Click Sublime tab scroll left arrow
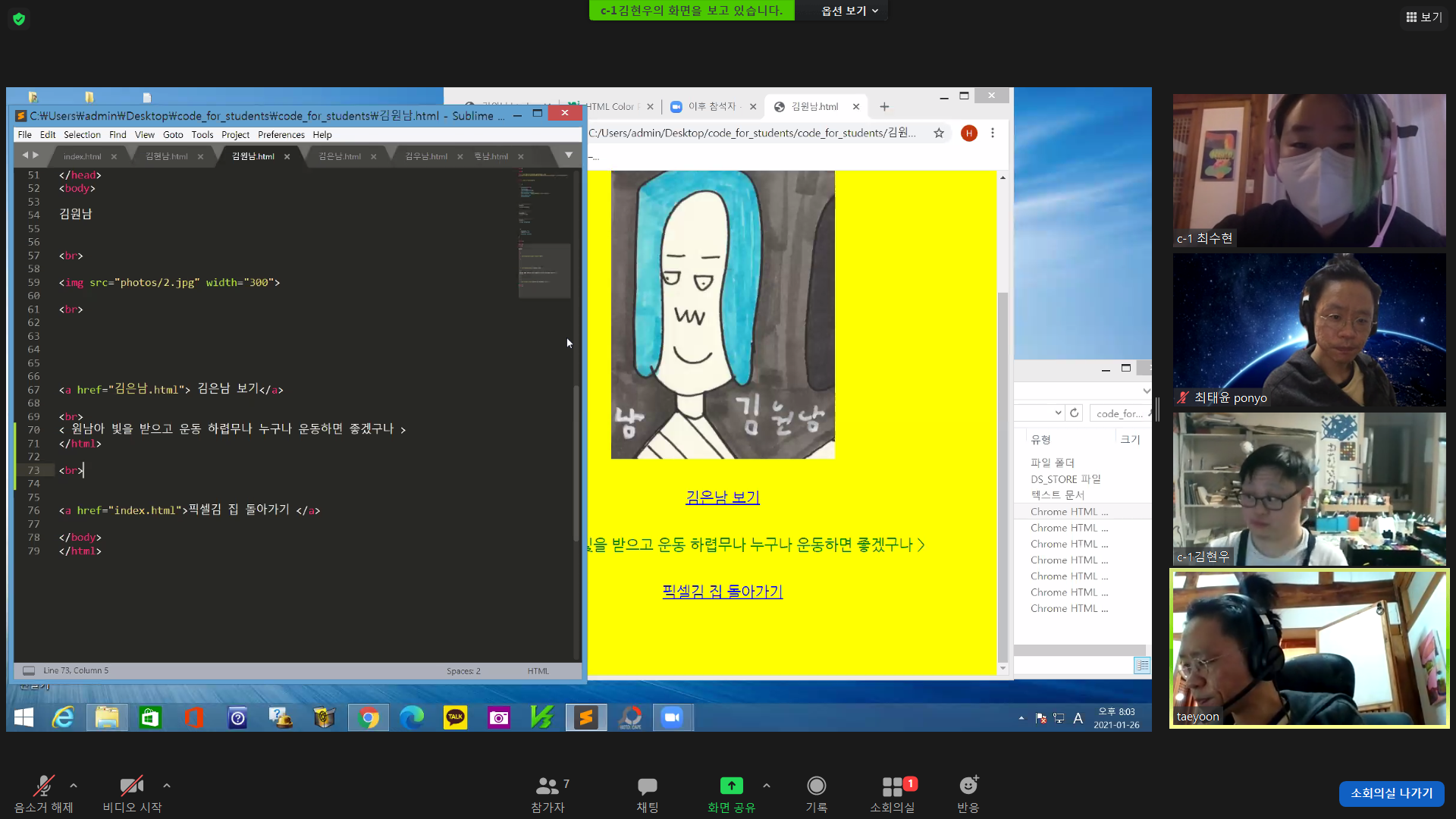1456x819 pixels. click(x=24, y=155)
